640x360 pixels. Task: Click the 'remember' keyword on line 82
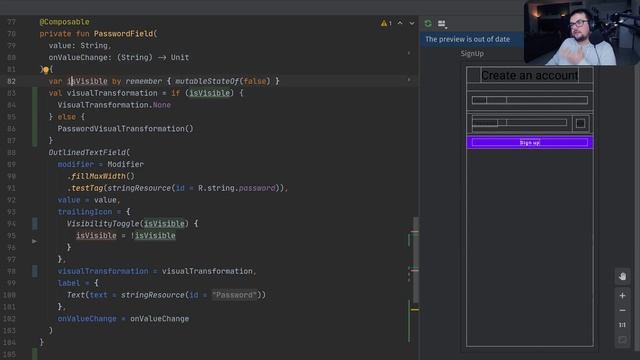[x=144, y=81]
